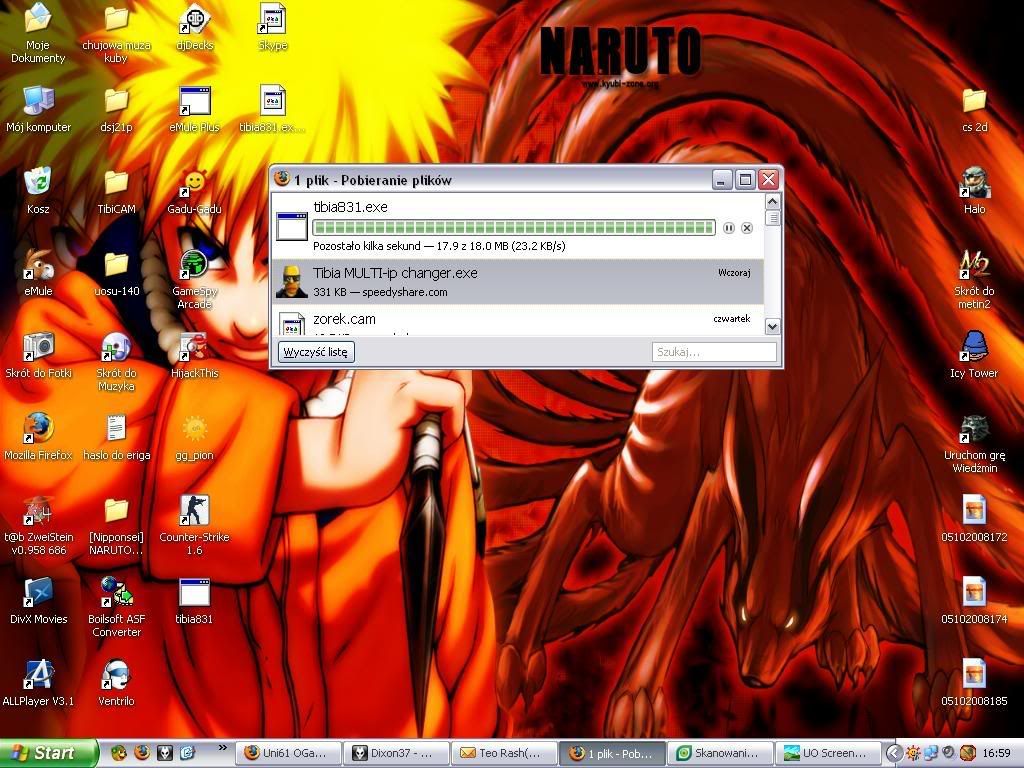
Task: Click the downloads list scroll-up arrow
Action: click(x=773, y=201)
